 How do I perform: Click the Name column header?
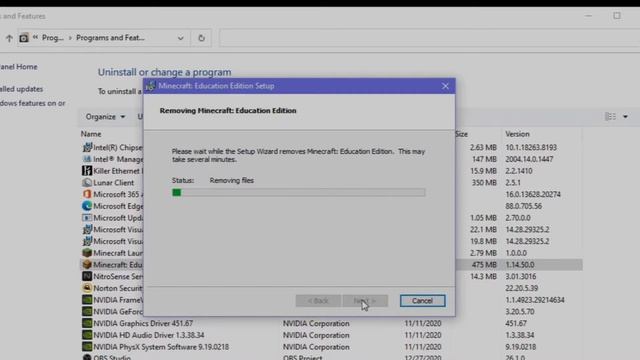pos(91,134)
